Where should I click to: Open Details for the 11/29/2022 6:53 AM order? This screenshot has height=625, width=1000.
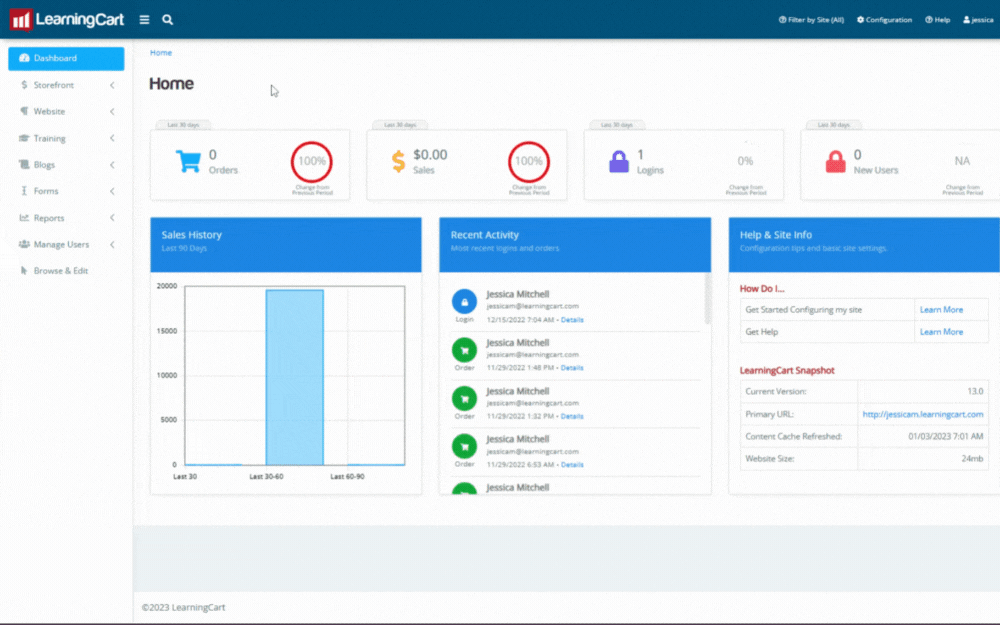[x=572, y=465]
